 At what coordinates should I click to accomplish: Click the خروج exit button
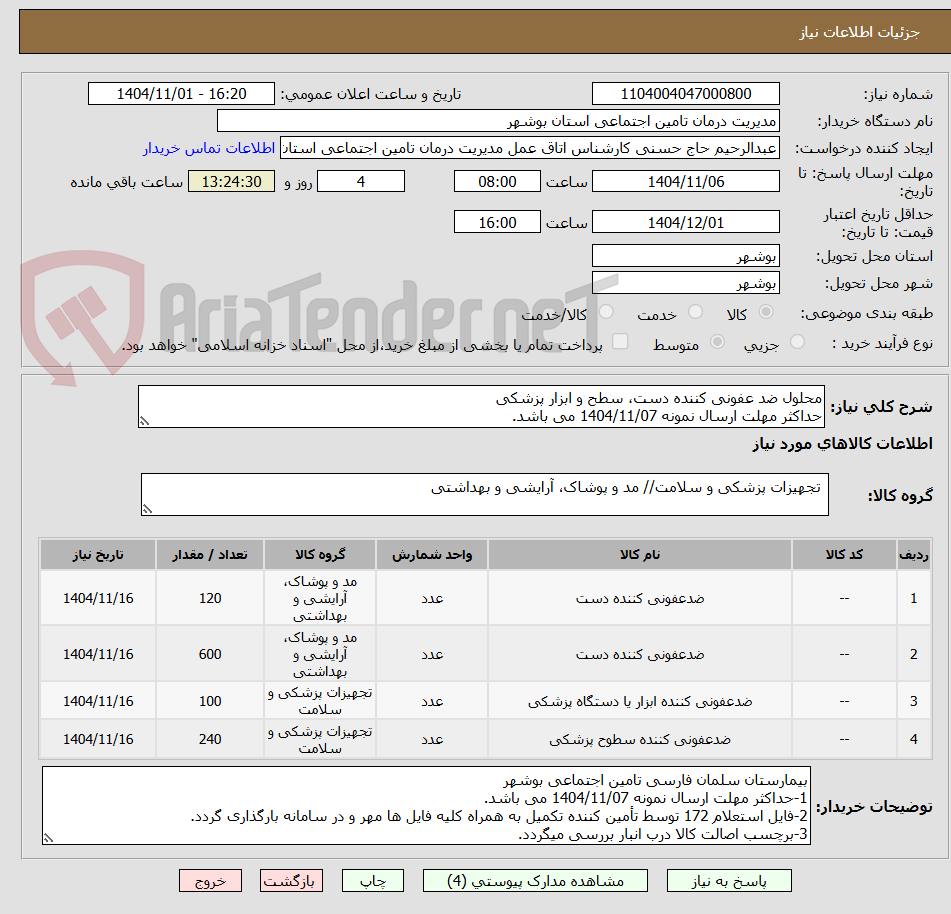pos(210,881)
